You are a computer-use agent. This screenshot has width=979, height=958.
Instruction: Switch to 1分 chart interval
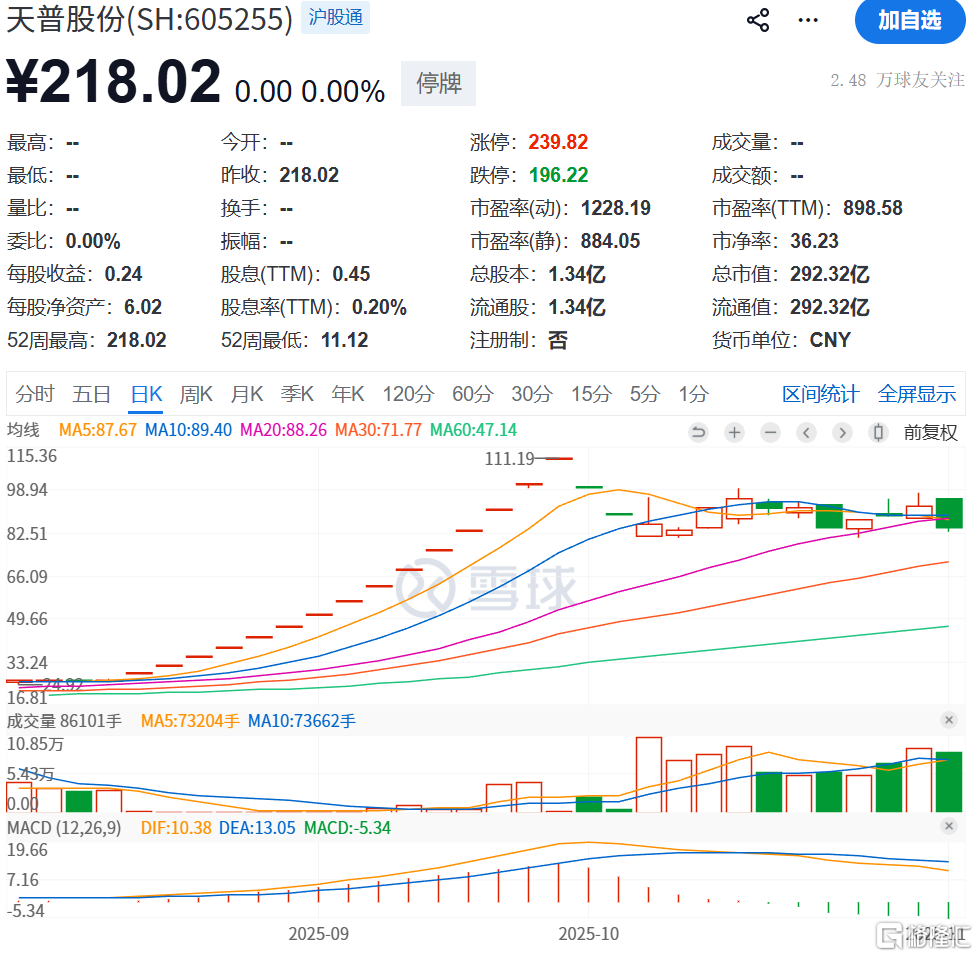(x=694, y=394)
